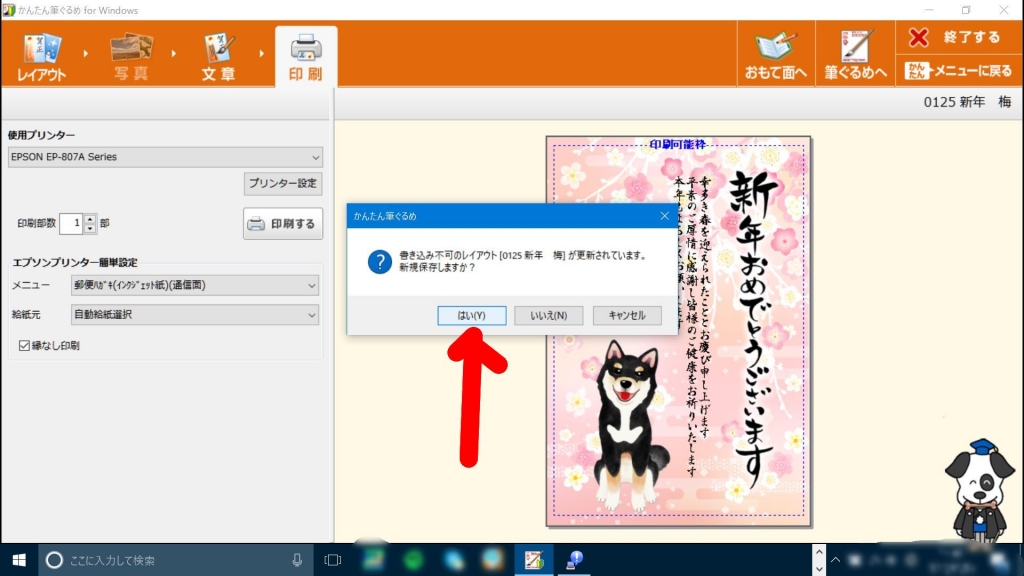1024x576 pixels.
Task: Close the かんたん筆ぐるめ dialog with X
Action: coord(664,216)
